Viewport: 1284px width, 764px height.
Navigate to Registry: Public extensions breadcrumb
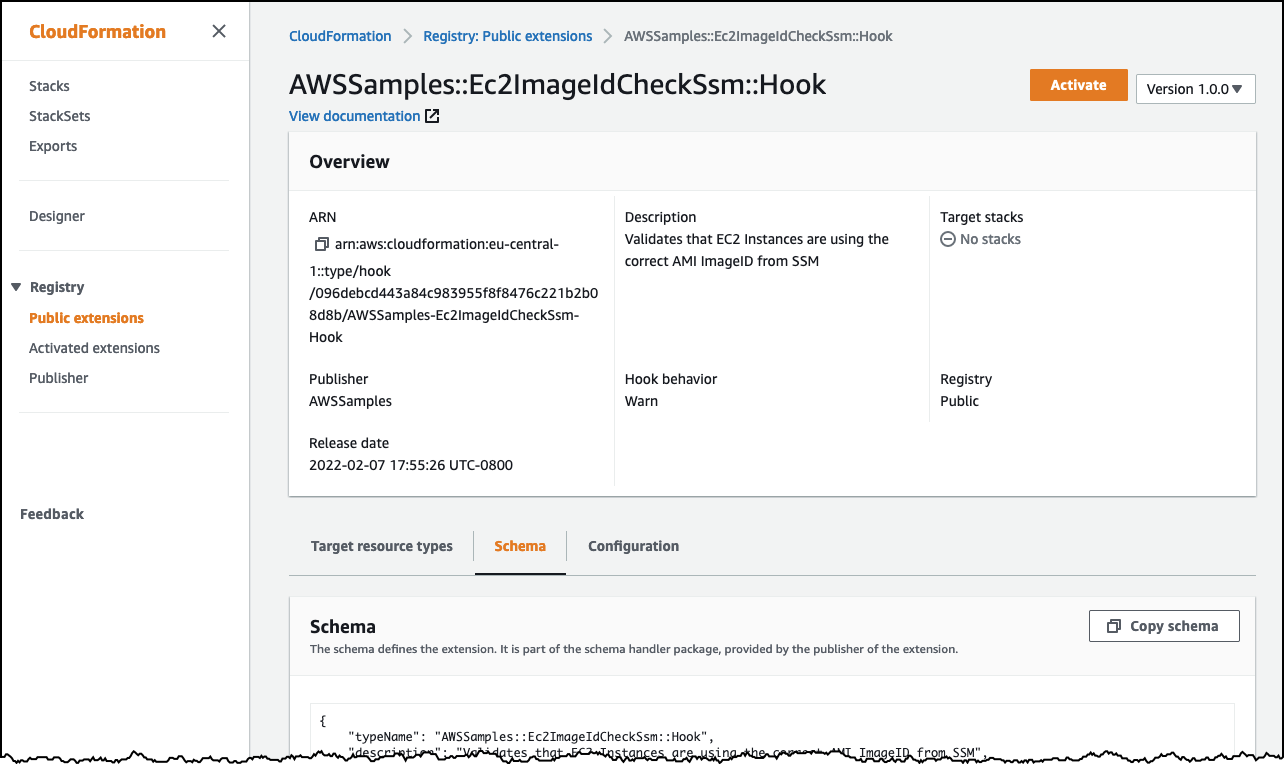(x=508, y=36)
